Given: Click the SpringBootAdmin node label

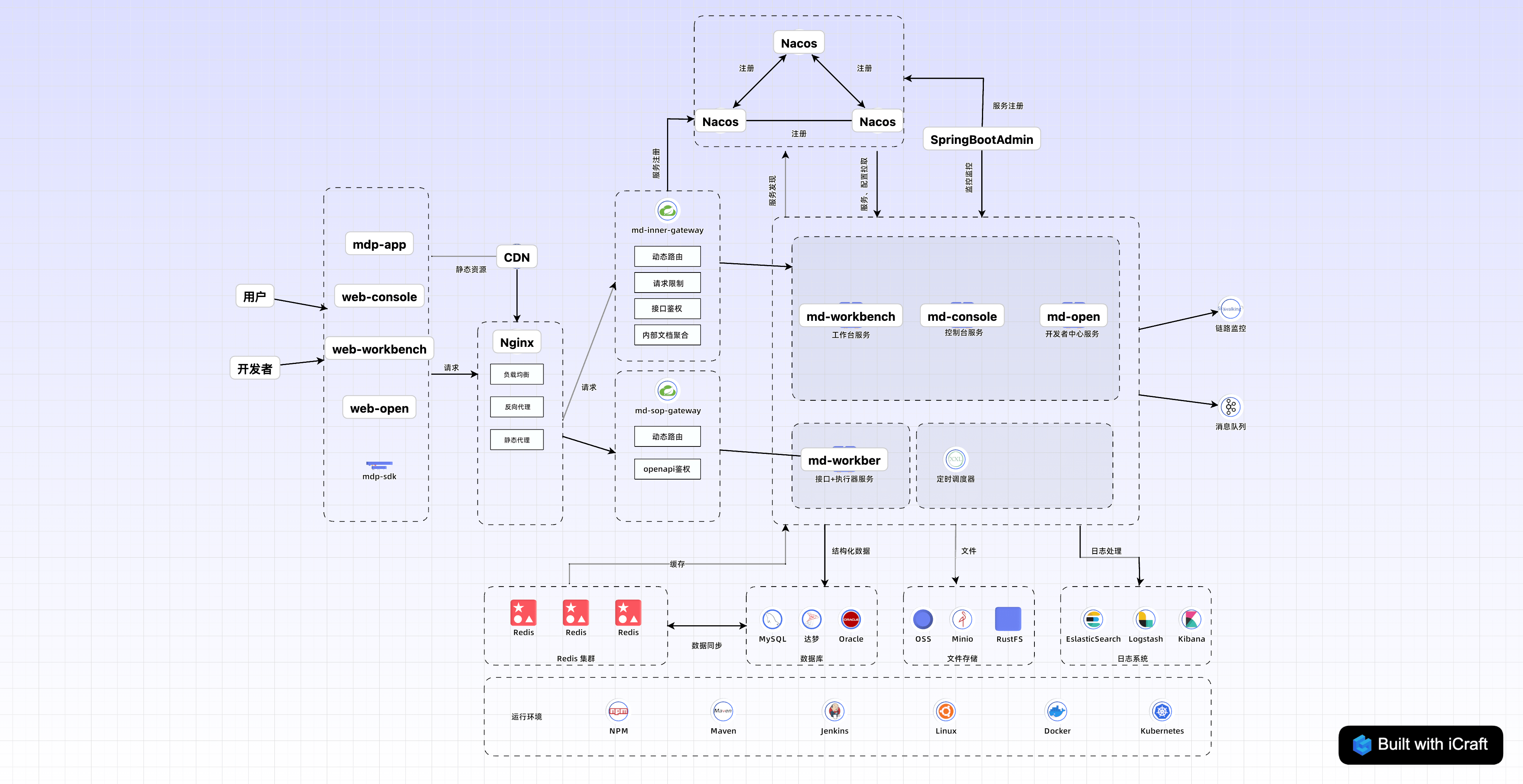Looking at the screenshot, I should coord(982,139).
